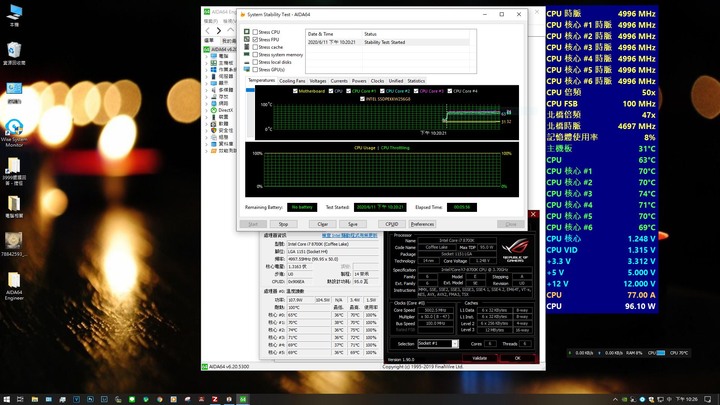720x405 pixels.
Task: Switch to the Statistics tab
Action: [416, 81]
